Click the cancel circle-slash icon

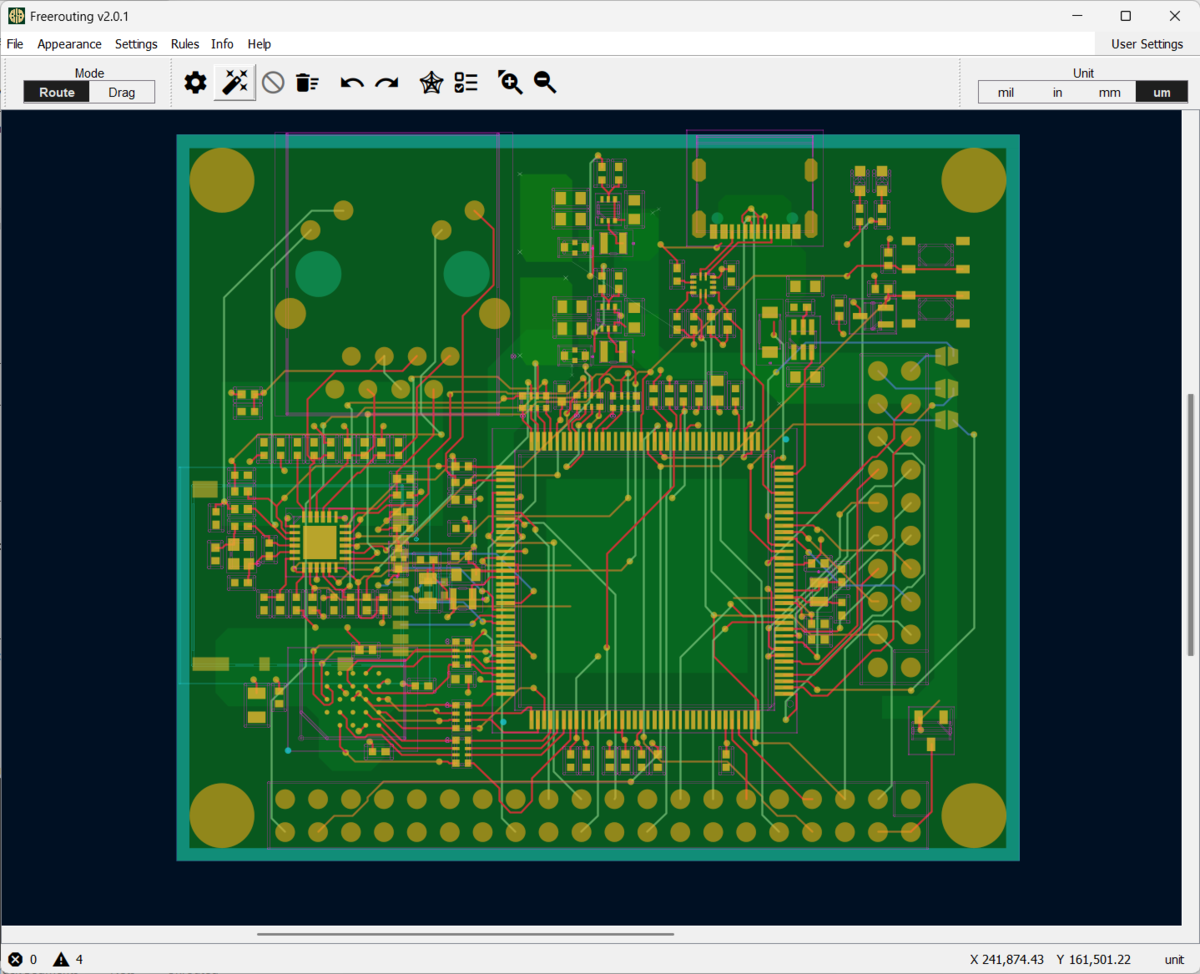[273, 83]
